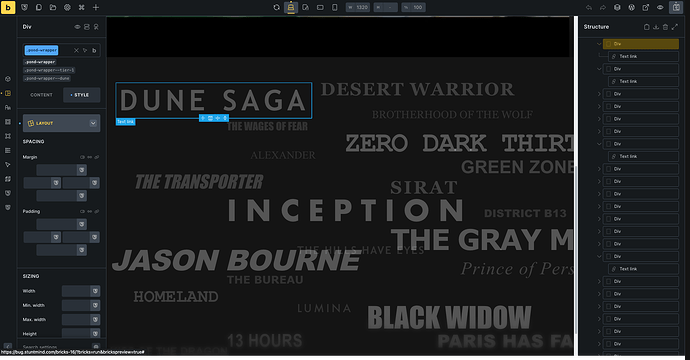Click Margin top input field

(57, 170)
